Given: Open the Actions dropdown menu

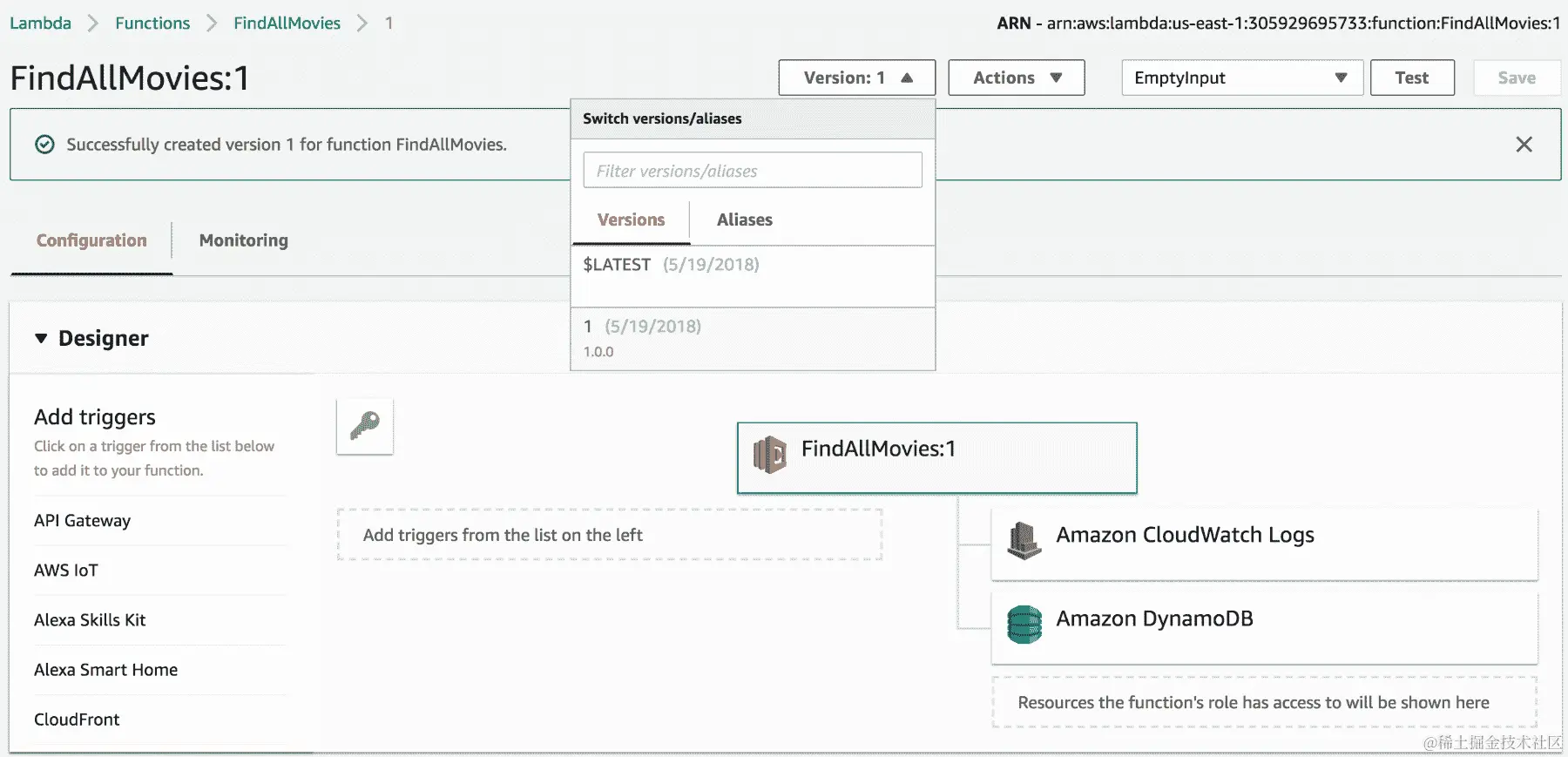Looking at the screenshot, I should pos(1017,78).
